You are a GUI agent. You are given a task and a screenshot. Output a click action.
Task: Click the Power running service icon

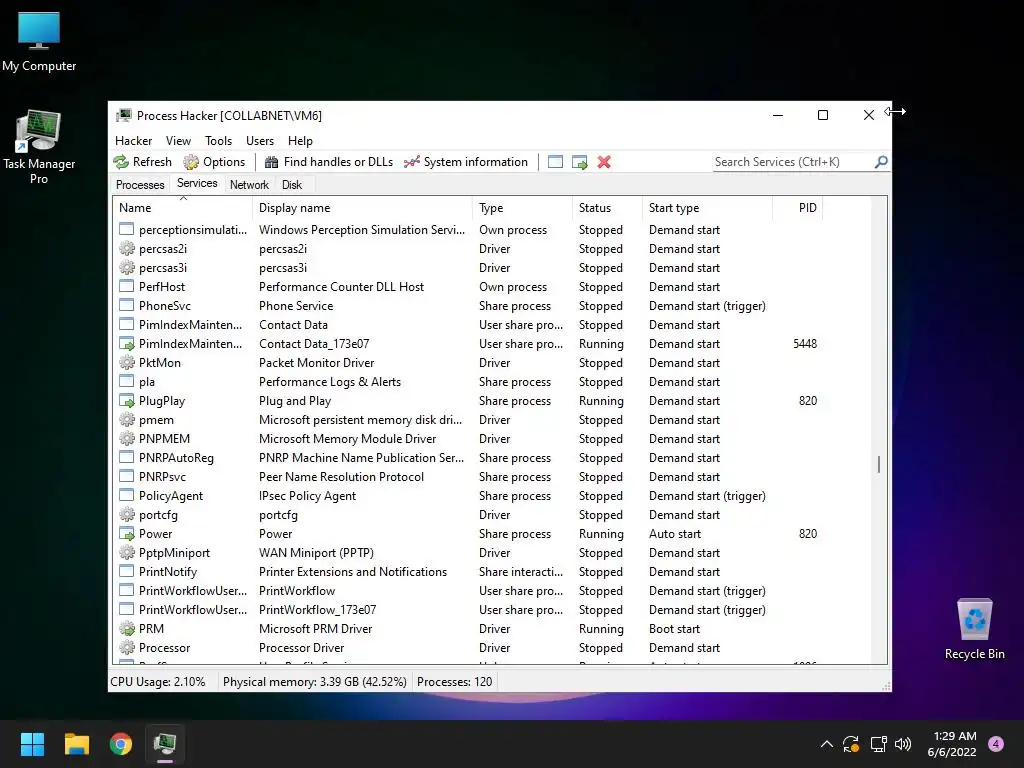pyautogui.click(x=127, y=534)
